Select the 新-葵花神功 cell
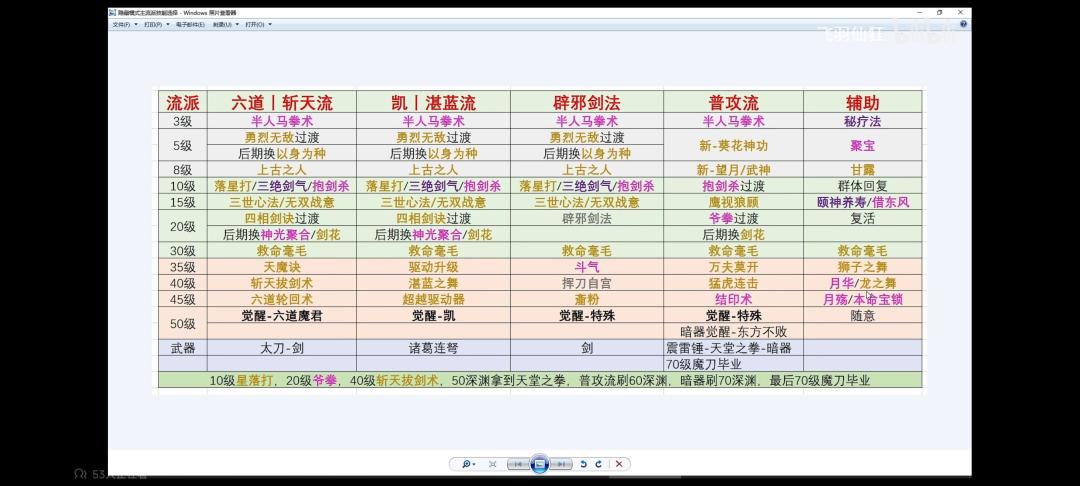The width and height of the screenshot is (1080, 486). pyautogui.click(x=733, y=145)
